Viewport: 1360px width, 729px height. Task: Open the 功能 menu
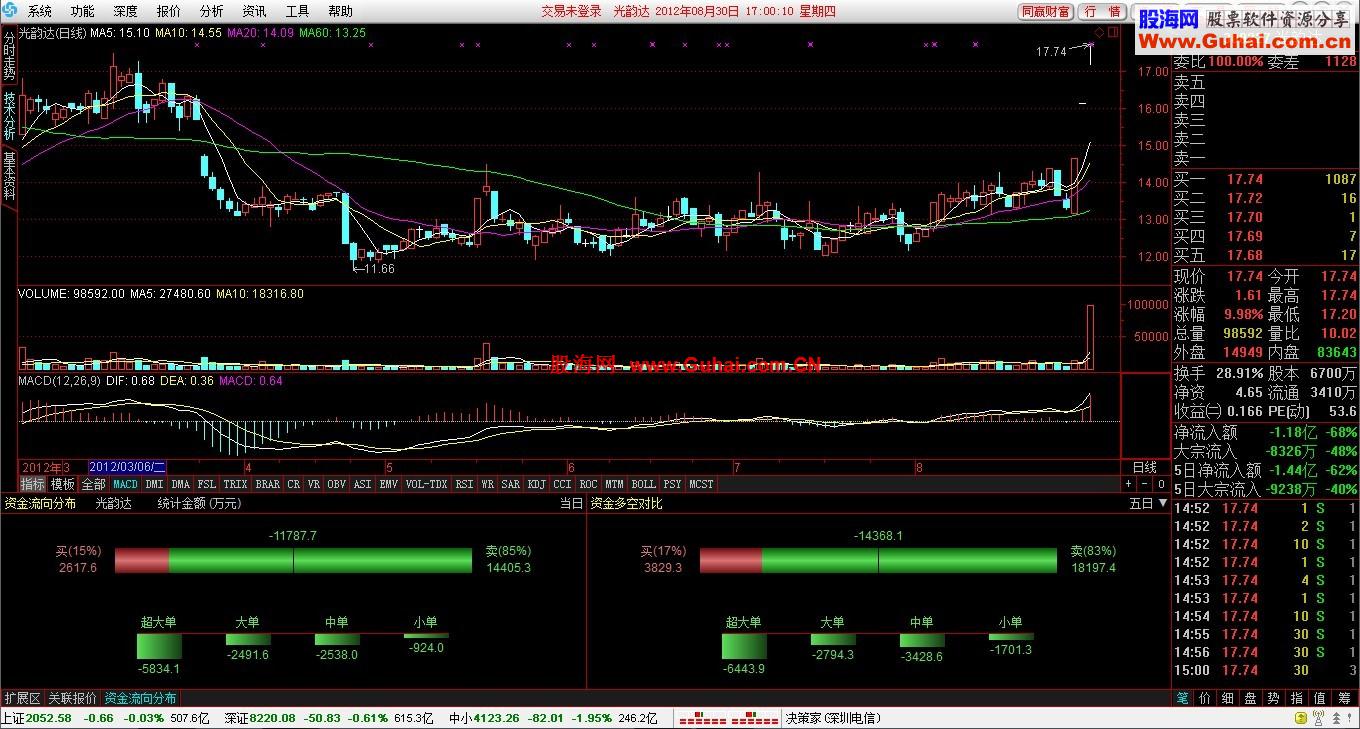[x=82, y=12]
